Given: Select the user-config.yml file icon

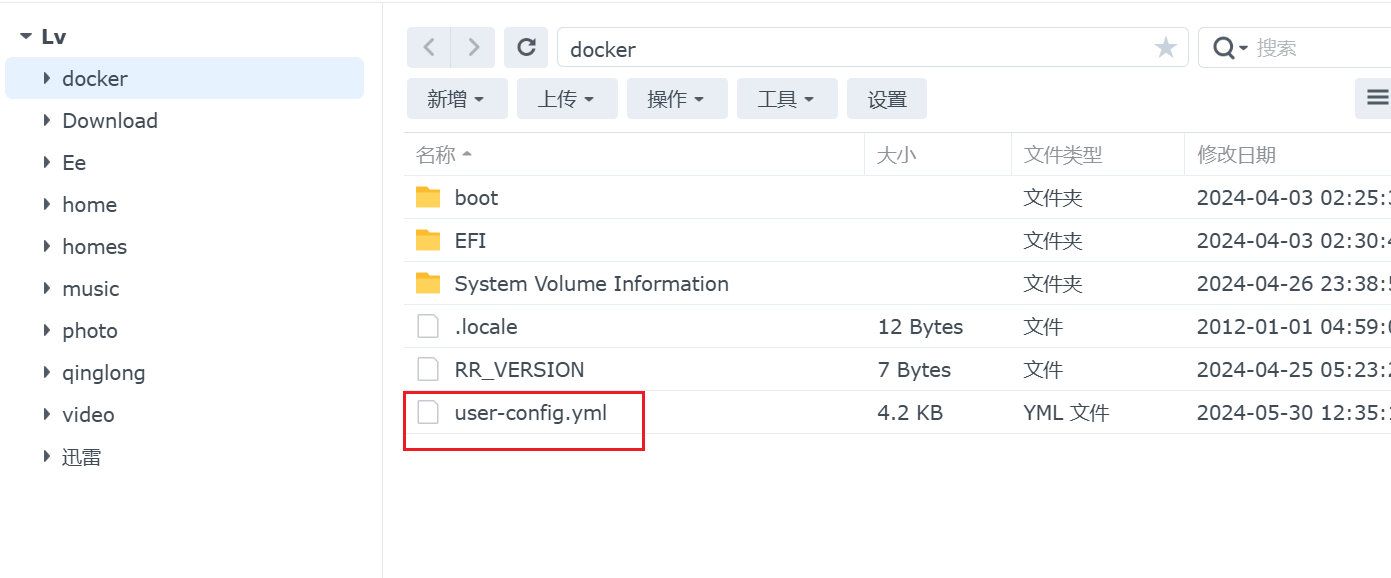Looking at the screenshot, I should 428,412.
